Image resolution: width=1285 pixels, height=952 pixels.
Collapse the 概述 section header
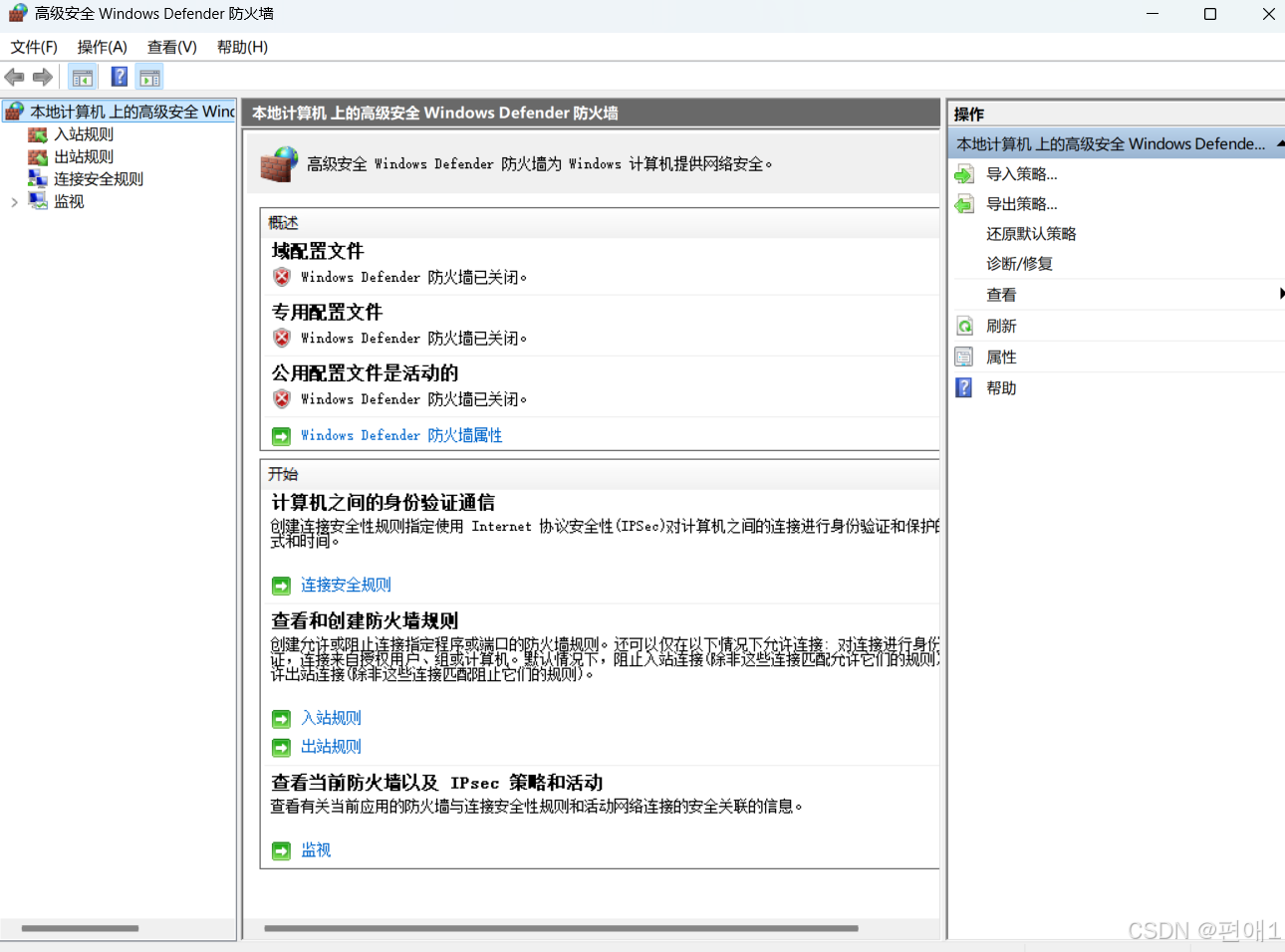coord(283,222)
